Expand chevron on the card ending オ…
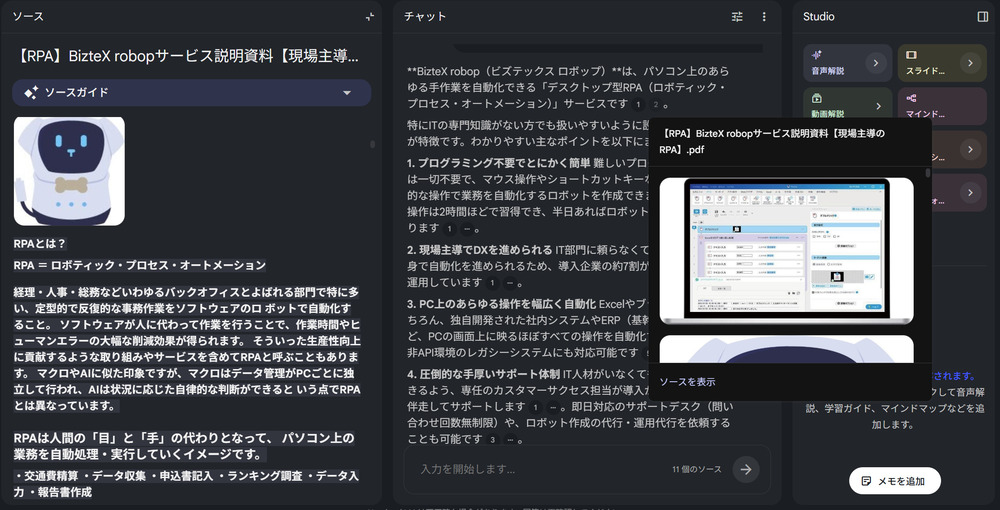The width and height of the screenshot is (1000, 510). point(970,193)
